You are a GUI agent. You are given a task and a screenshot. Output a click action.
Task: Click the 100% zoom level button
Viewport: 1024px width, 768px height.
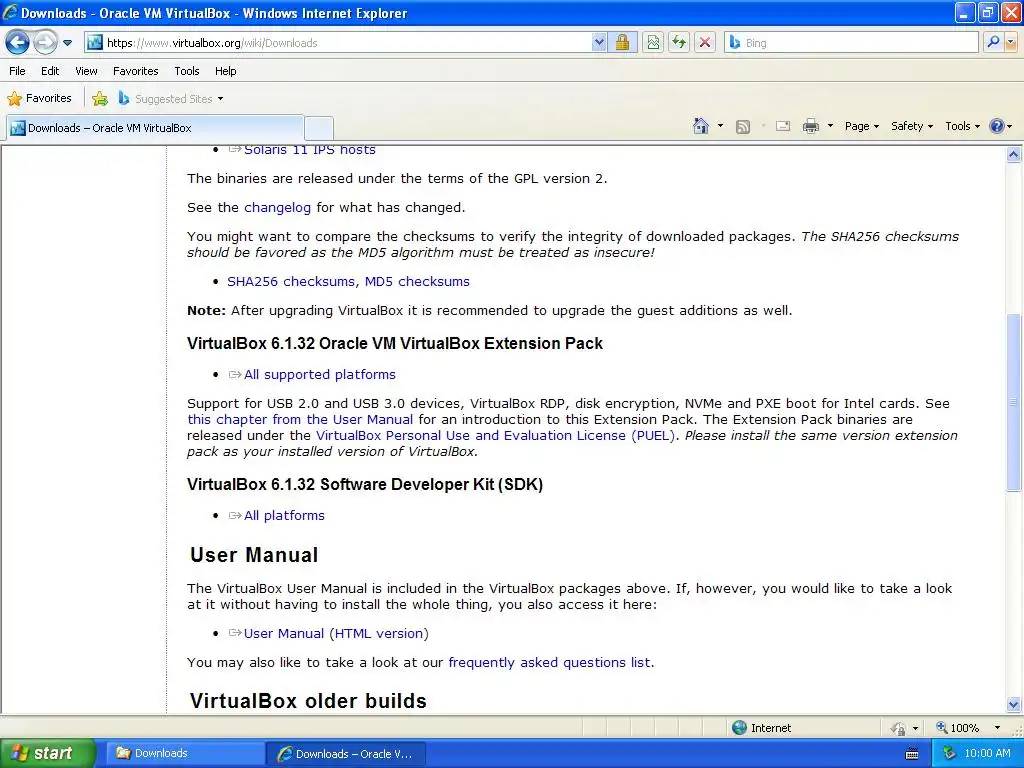point(958,728)
